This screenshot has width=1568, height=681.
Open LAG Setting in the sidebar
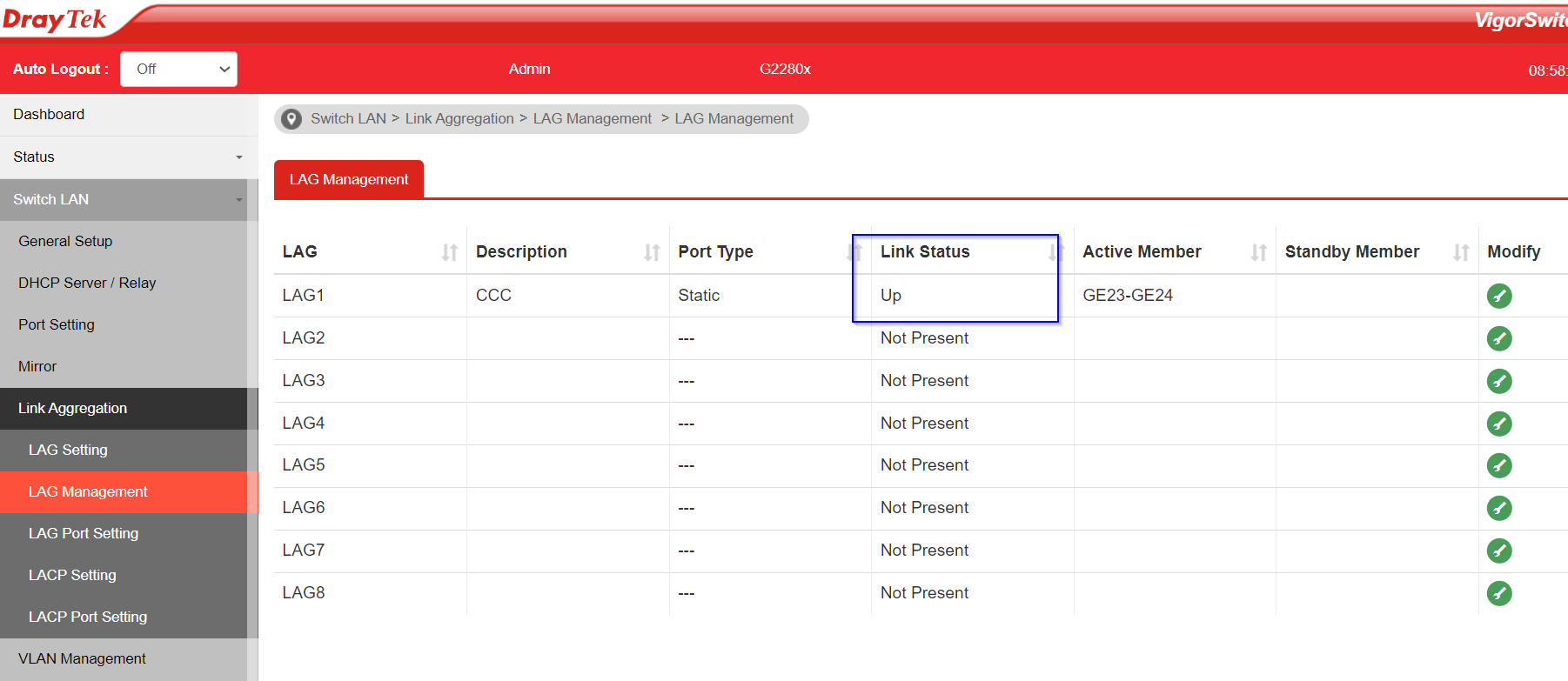pyautogui.click(x=68, y=450)
